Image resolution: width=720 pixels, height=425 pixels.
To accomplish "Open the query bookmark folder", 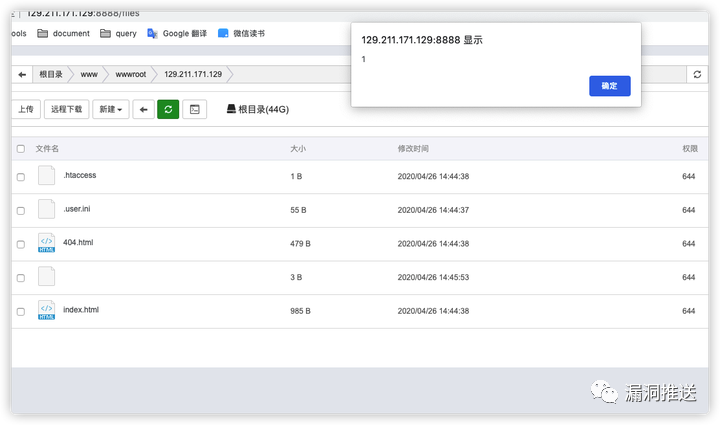I will [x=118, y=33].
